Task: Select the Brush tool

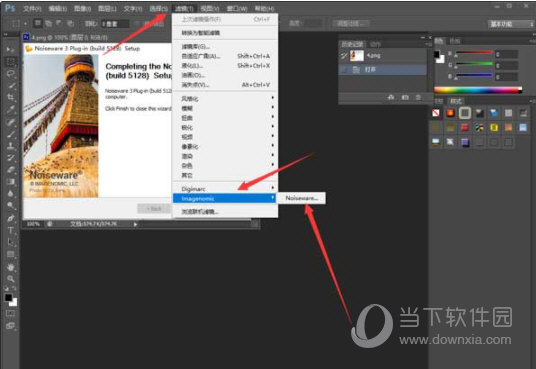Action: point(10,134)
